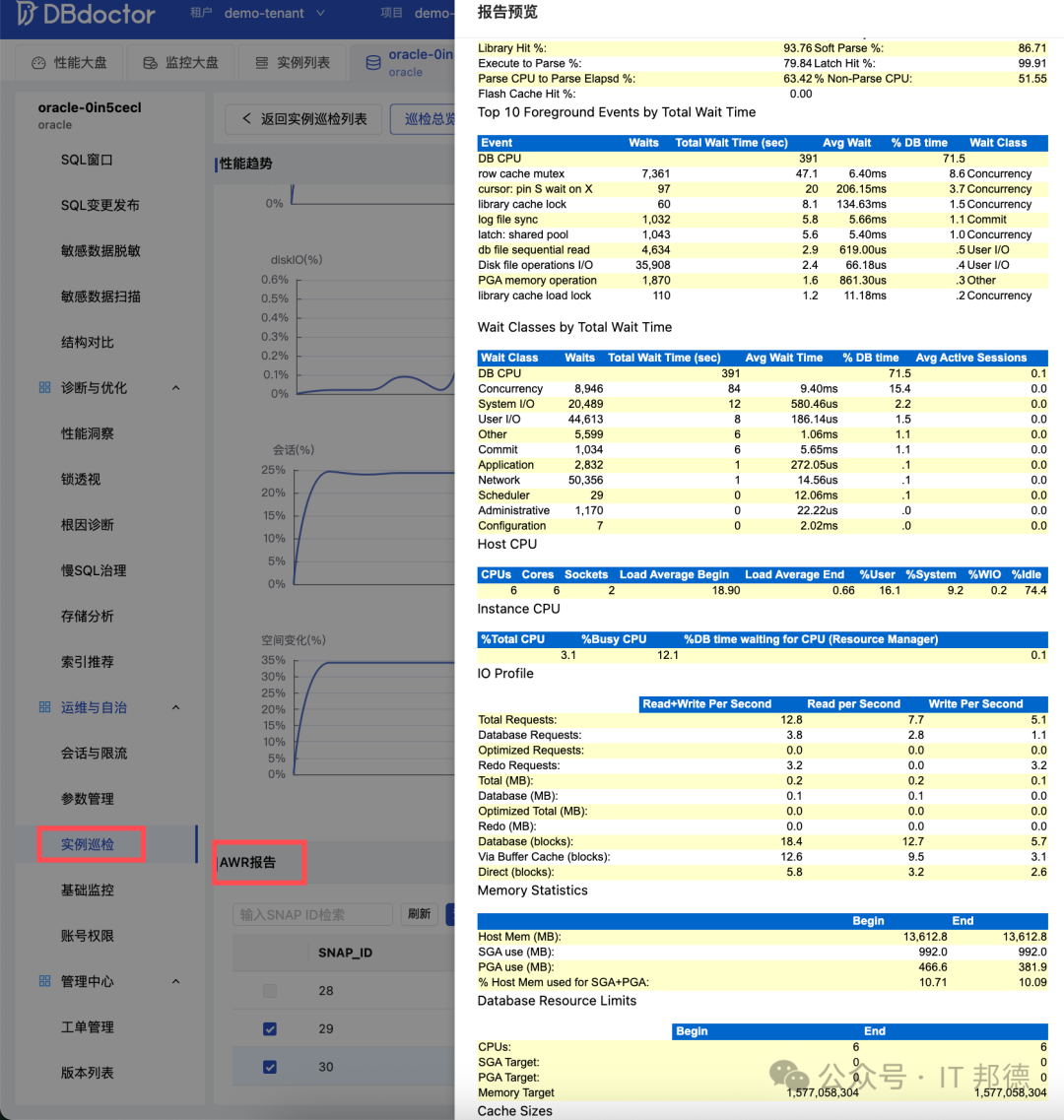The image size is (1064, 1120).
Task: Open 性能洞察 in the sidebar
Action: point(87,433)
